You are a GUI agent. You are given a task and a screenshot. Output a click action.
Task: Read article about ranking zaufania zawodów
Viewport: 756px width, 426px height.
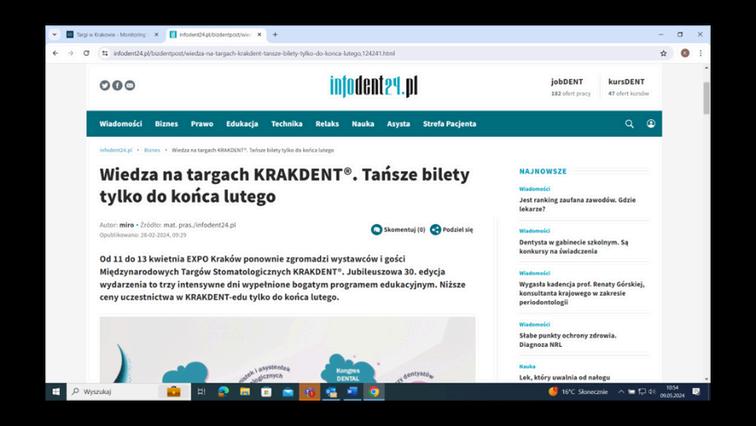click(577, 204)
